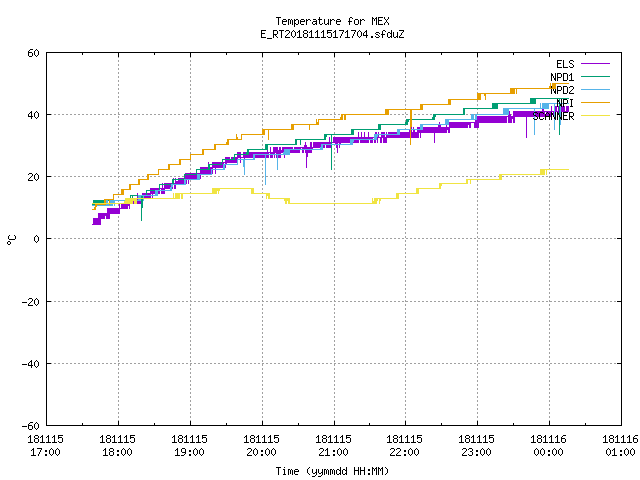Click the chart title "Temperature for MEX"

click(x=332, y=21)
